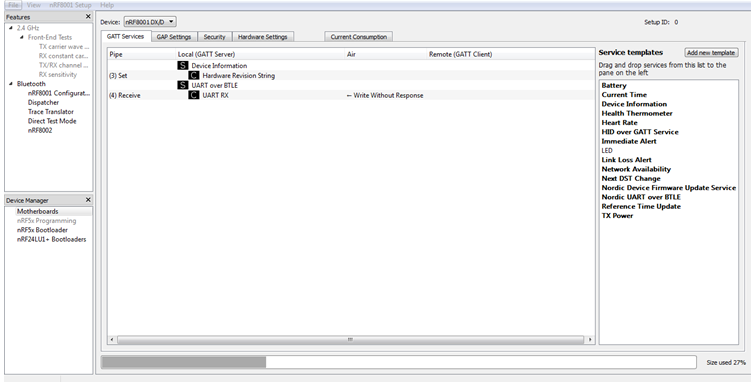Select the Reference Time Update template

641,207
